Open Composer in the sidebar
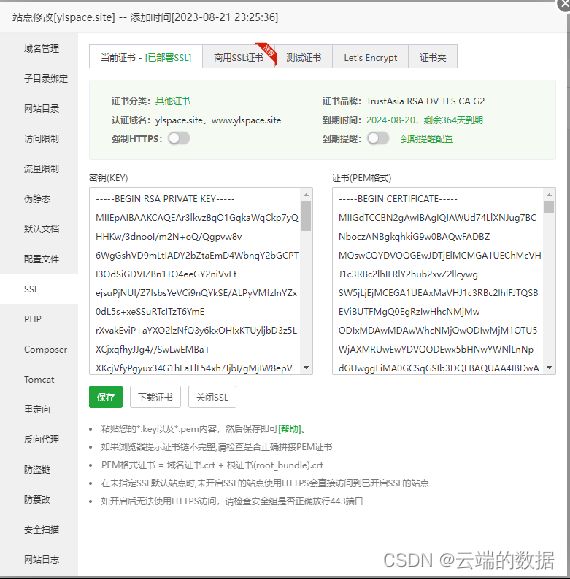Viewport: 570px width, 579px height. click(x=46, y=349)
